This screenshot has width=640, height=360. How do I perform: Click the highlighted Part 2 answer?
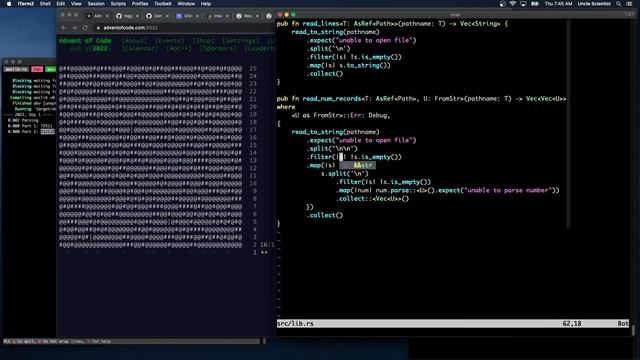(x=47, y=131)
